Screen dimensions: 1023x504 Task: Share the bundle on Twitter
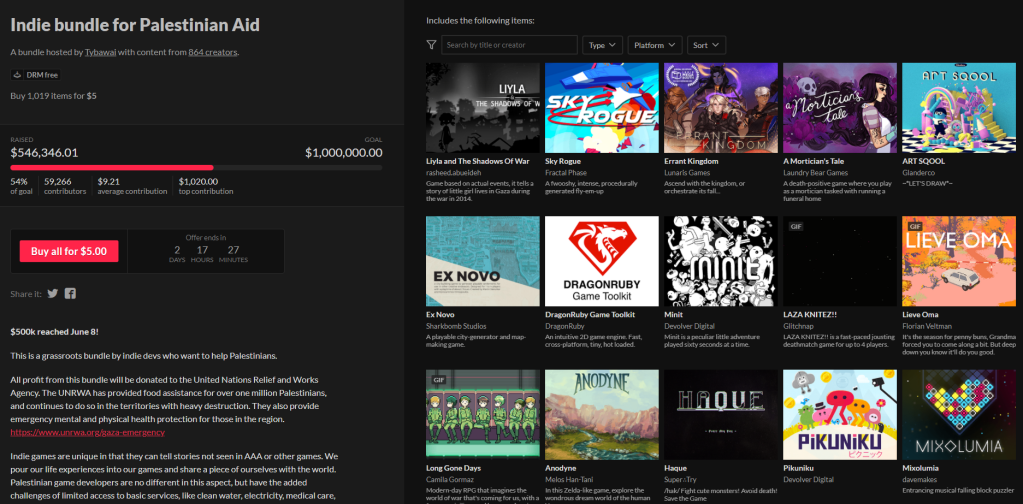coord(53,293)
